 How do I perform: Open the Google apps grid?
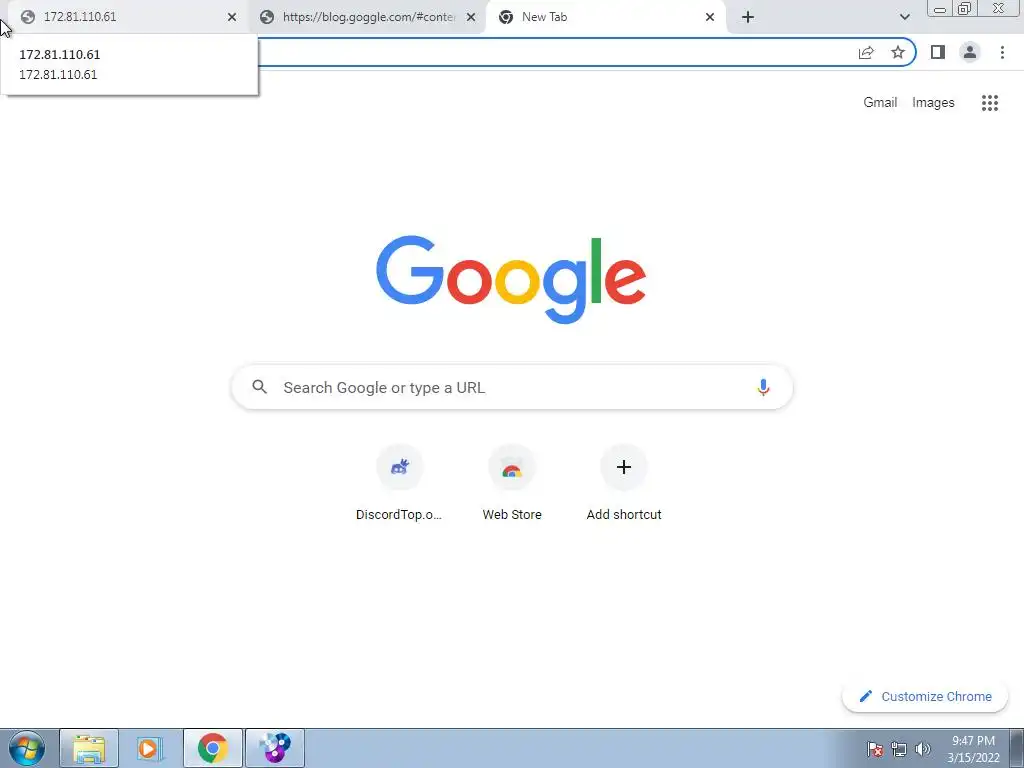[989, 103]
